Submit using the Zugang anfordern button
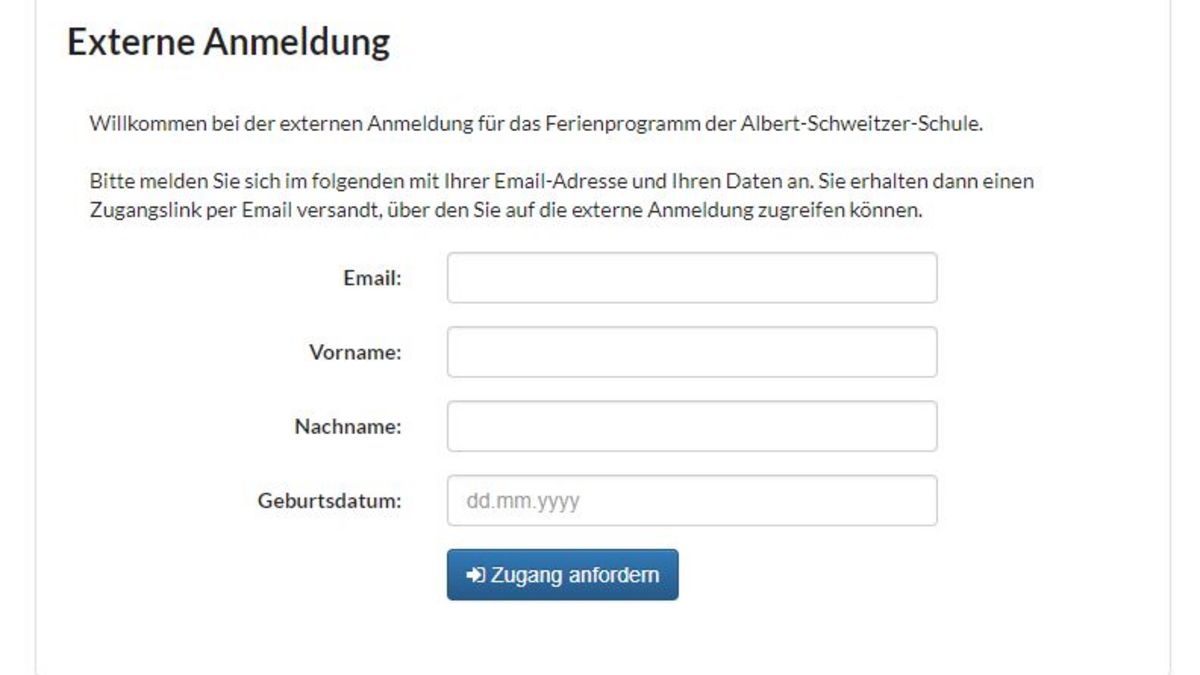Screen dimensions: 1200x675 [562, 575]
